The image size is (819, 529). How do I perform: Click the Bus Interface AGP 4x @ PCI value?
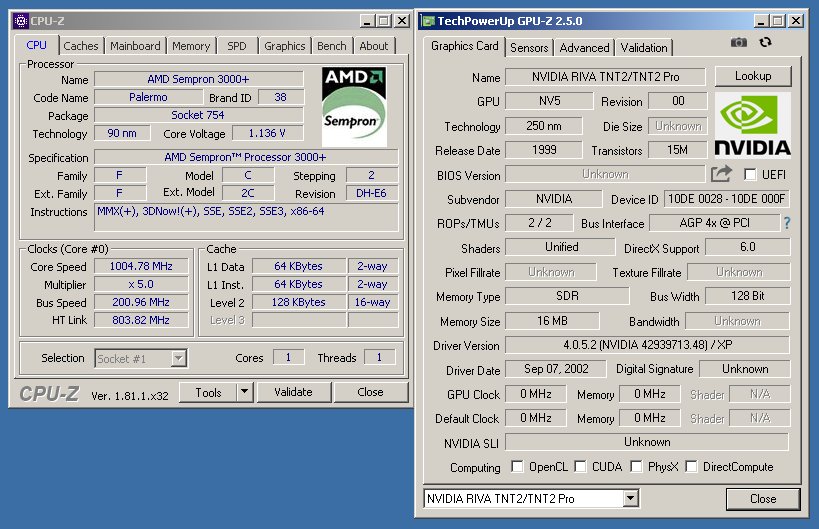pyautogui.click(x=714, y=223)
